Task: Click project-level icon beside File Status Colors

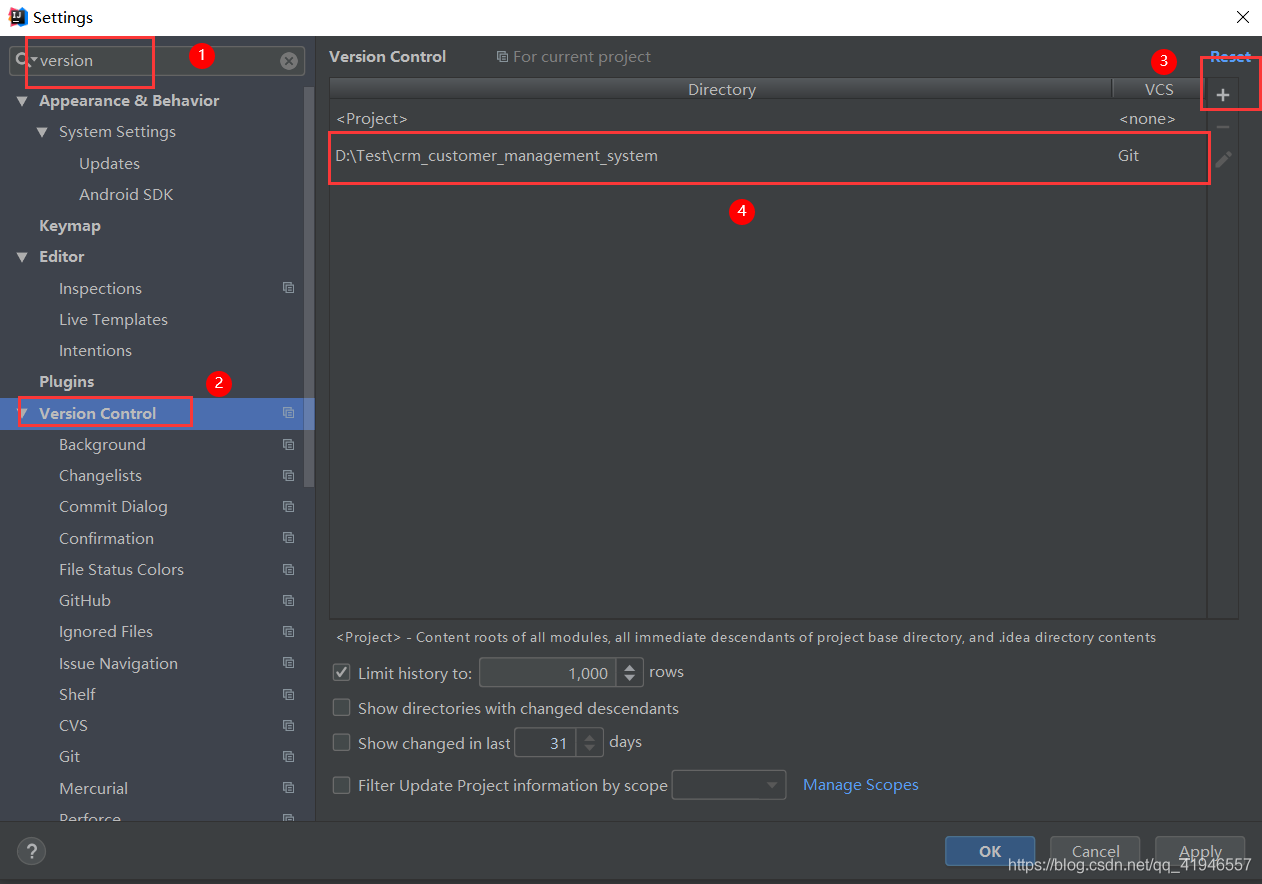Action: 288,569
